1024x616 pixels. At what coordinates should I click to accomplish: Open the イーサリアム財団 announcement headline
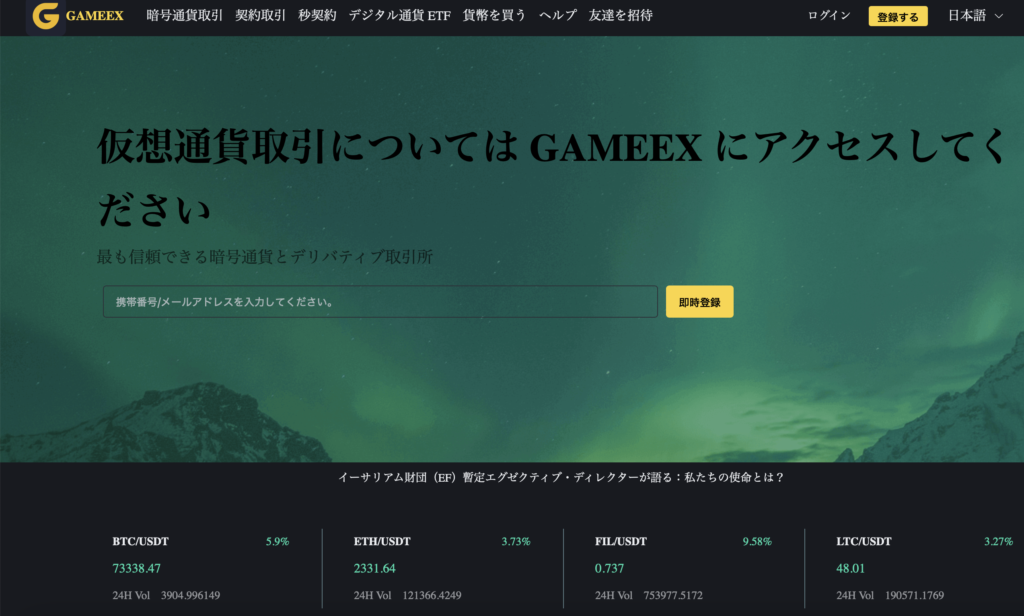pyautogui.click(x=561, y=478)
